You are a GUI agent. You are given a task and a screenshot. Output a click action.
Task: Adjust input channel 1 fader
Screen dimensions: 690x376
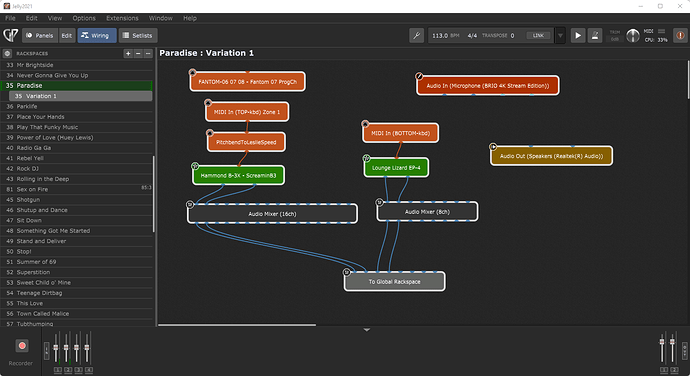pos(56,347)
